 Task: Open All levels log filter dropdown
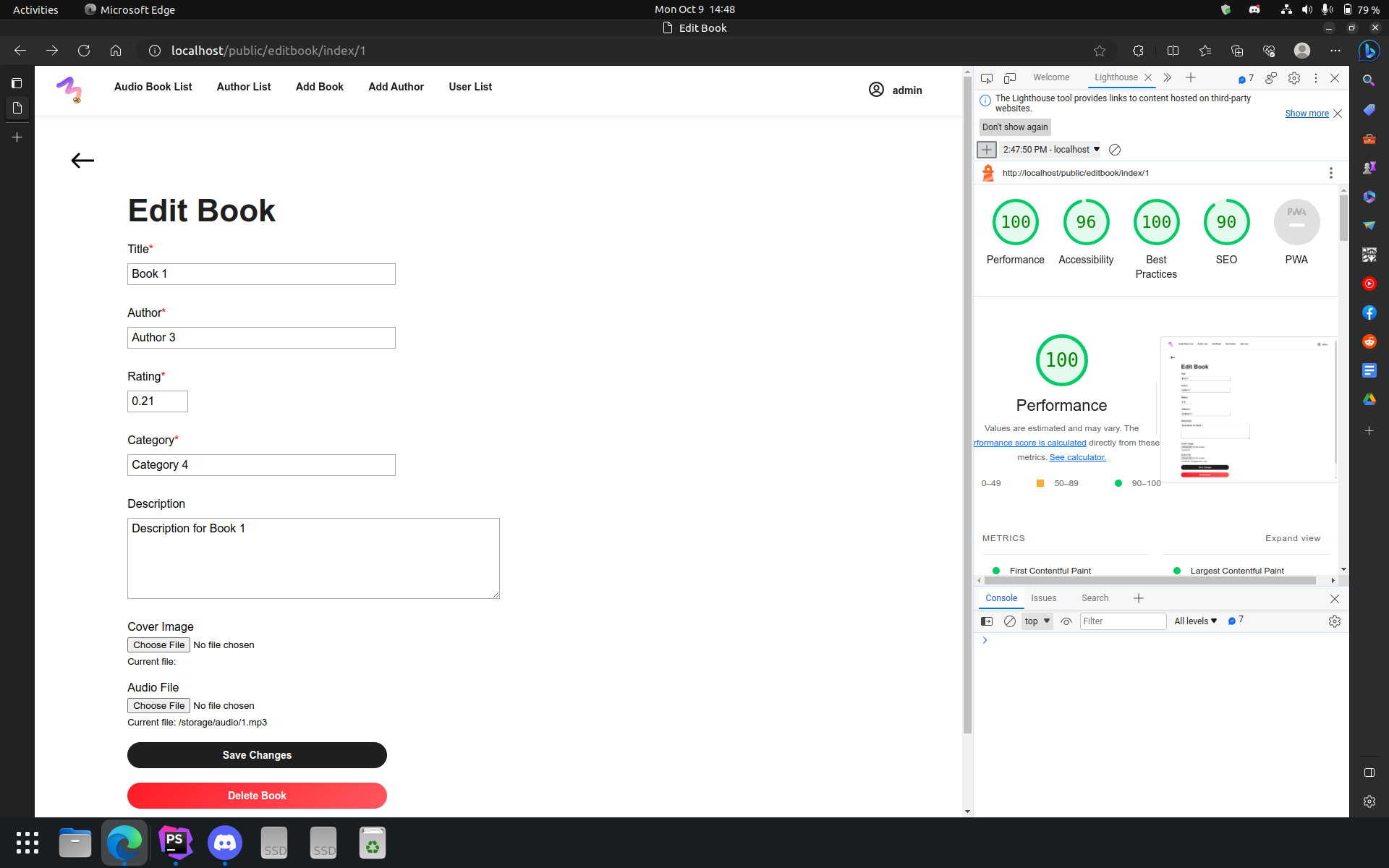1195,621
